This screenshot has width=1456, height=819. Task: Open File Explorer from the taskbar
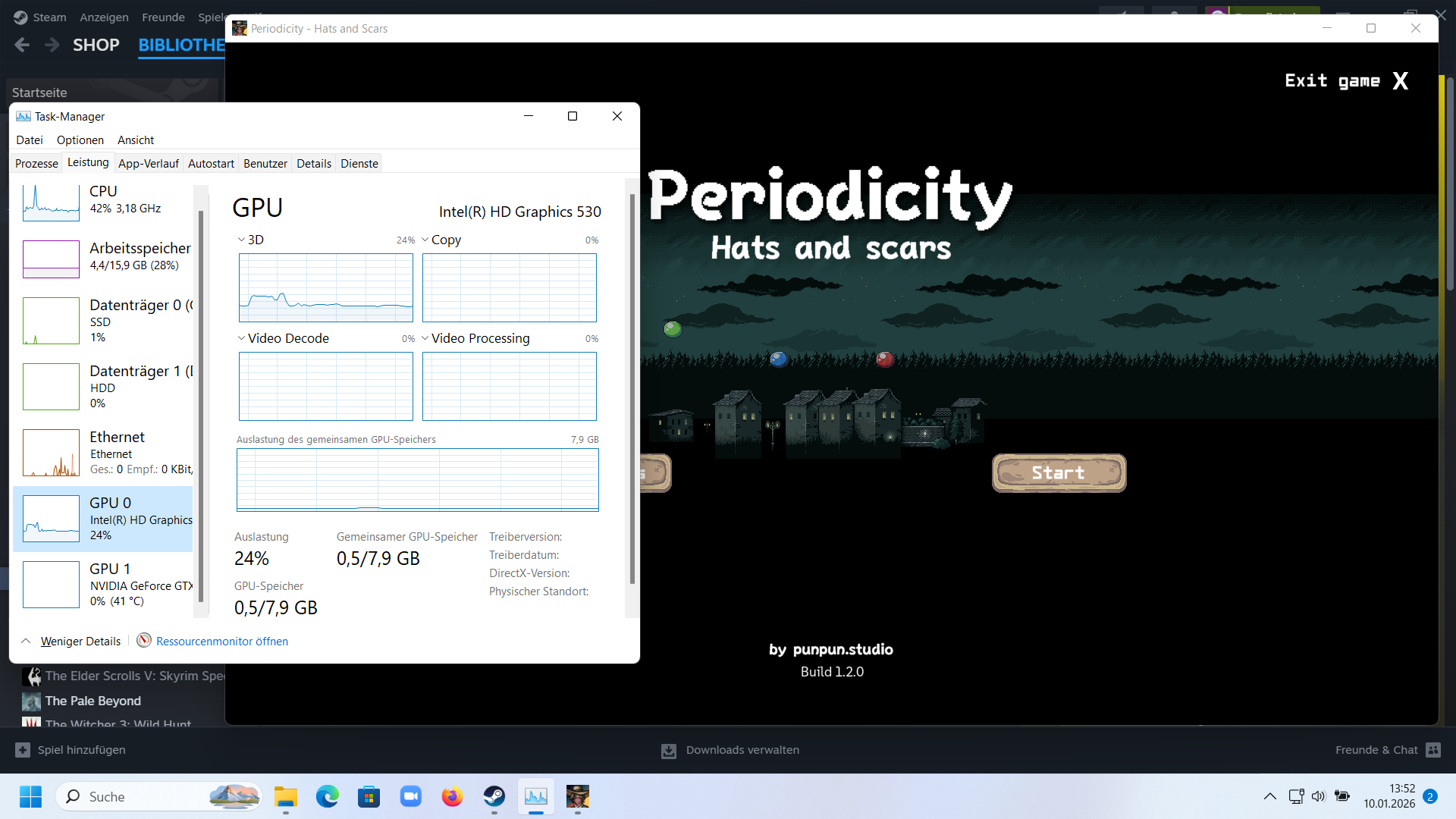(286, 796)
